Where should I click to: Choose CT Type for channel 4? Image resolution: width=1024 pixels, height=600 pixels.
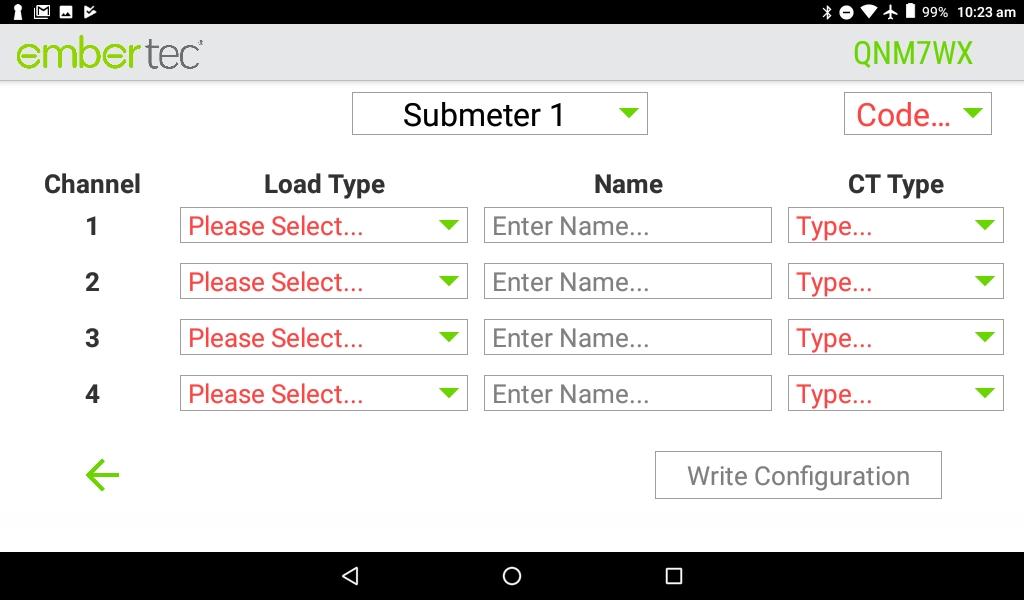pyautogui.click(x=895, y=393)
